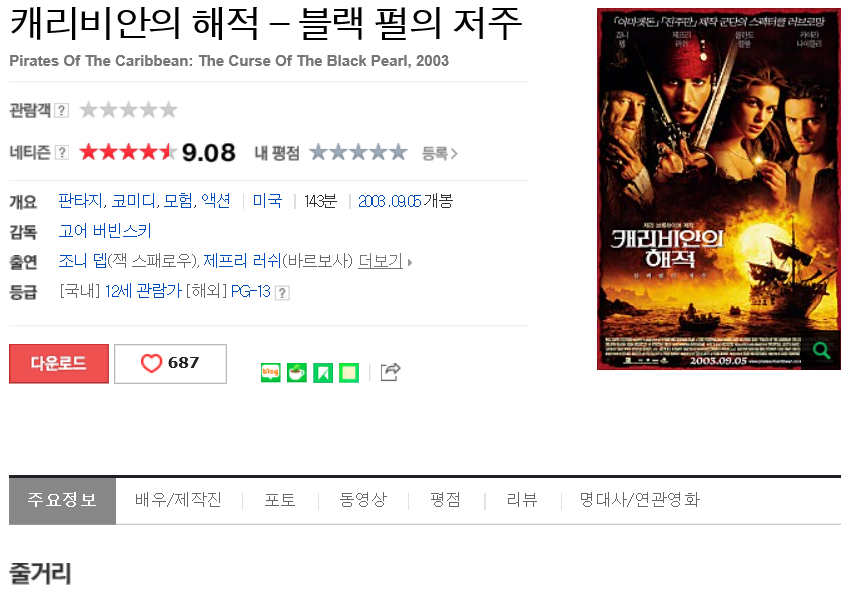The image size is (849, 590).
Task: Click magnifier icon on movie poster
Action: point(821,351)
